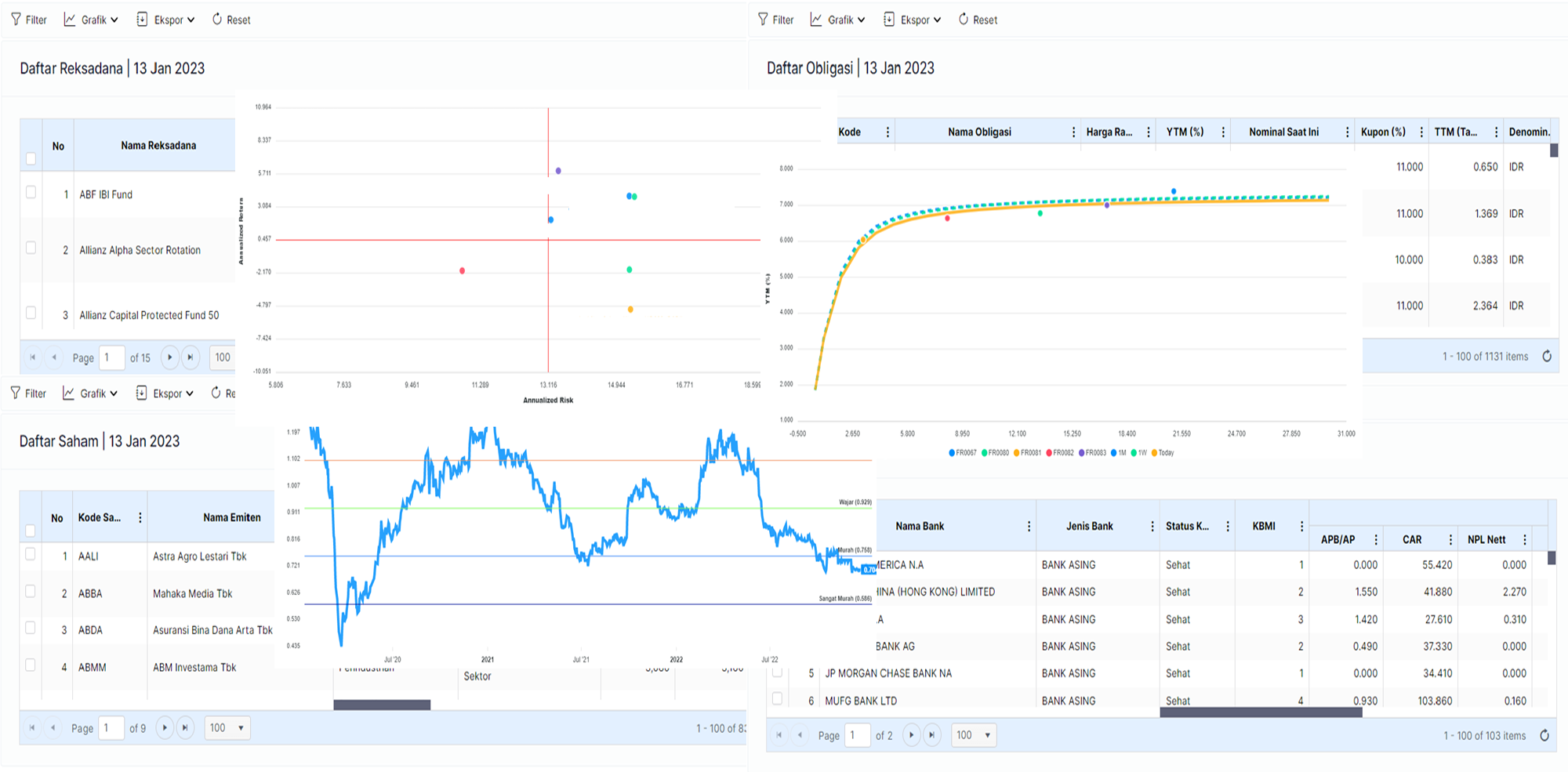Open page size dropdown in Daftar Saham pager
The image size is (1568, 772).
pyautogui.click(x=227, y=728)
